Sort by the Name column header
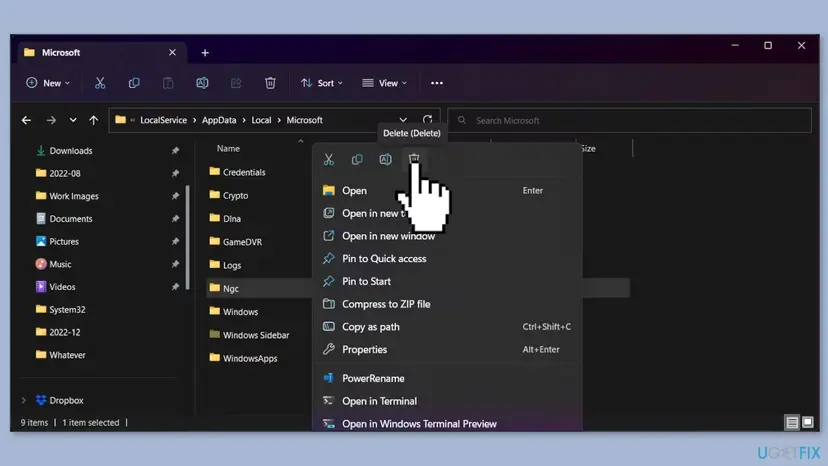Screen dimensions: 828x466 click(x=228, y=149)
